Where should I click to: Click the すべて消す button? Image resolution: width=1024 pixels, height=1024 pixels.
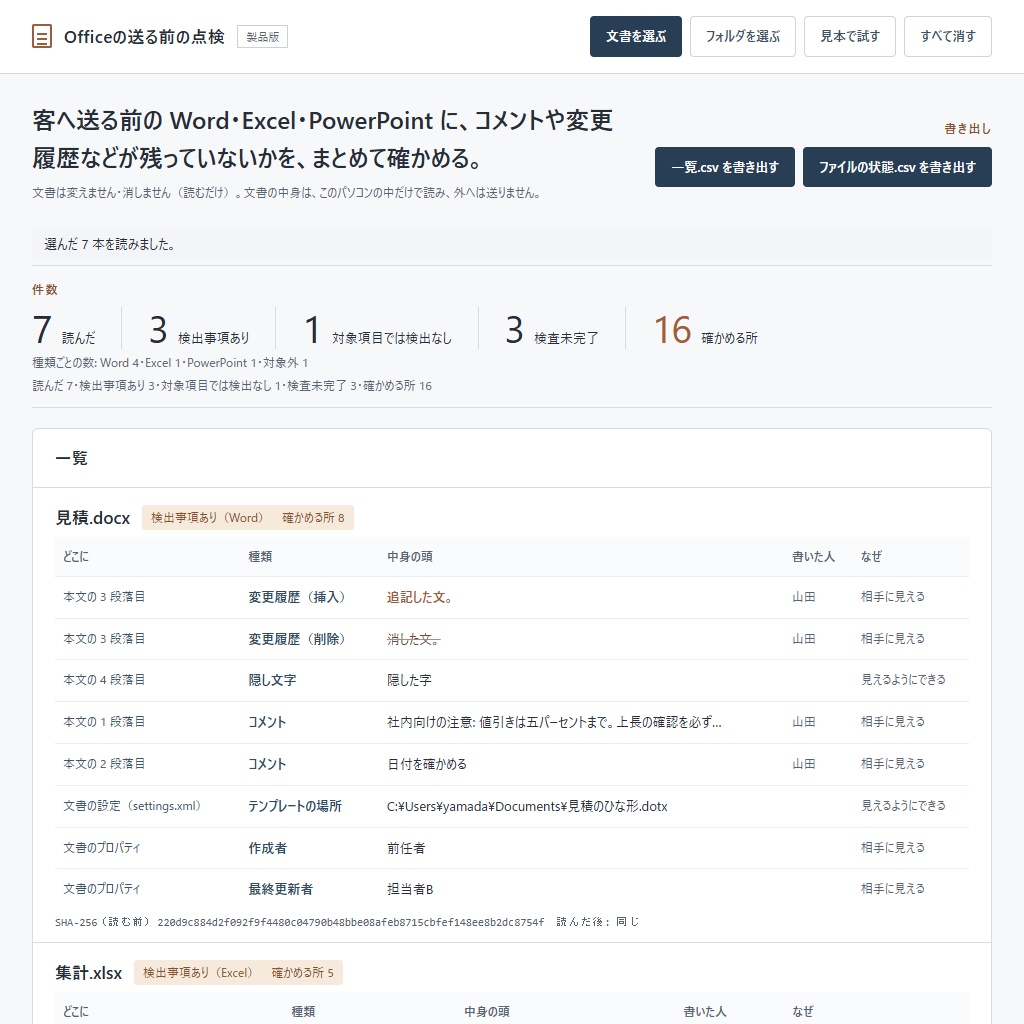pos(948,37)
